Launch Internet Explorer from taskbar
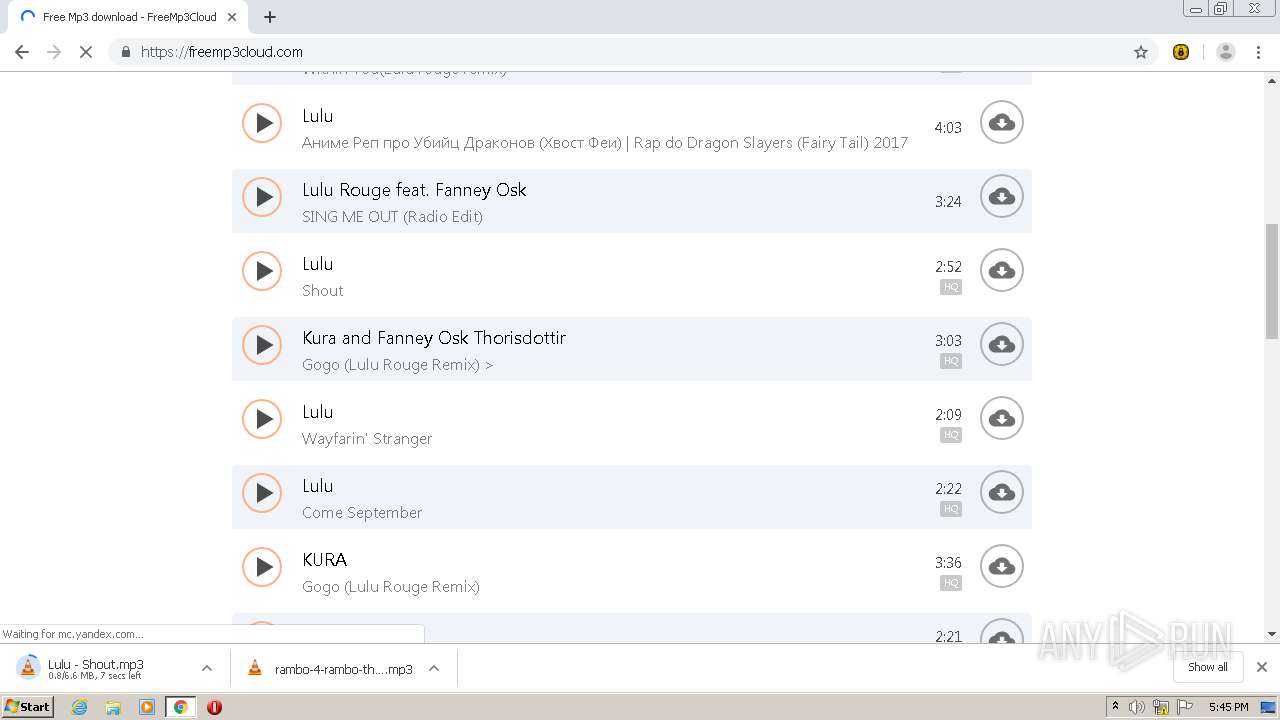 80,707
